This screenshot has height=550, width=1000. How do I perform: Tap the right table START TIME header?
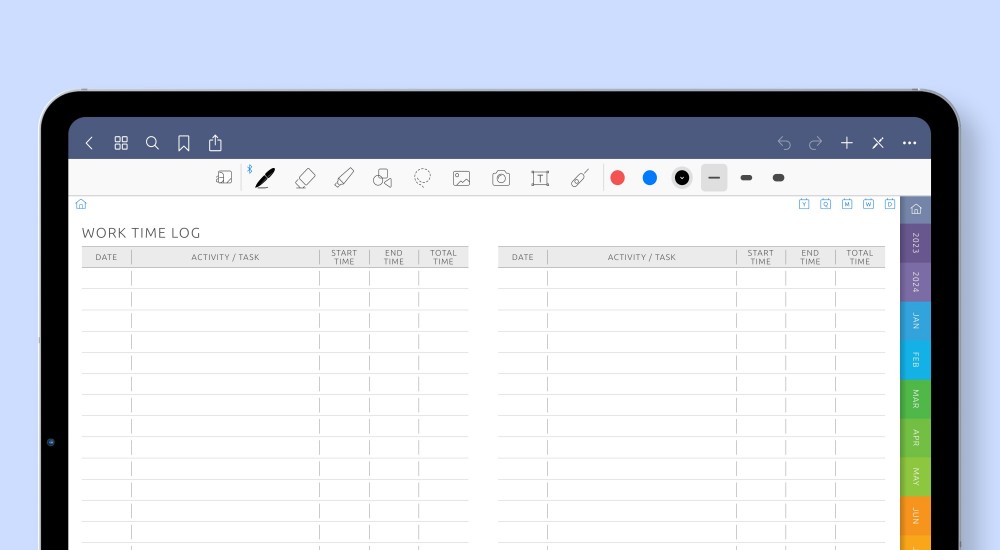[x=760, y=257]
